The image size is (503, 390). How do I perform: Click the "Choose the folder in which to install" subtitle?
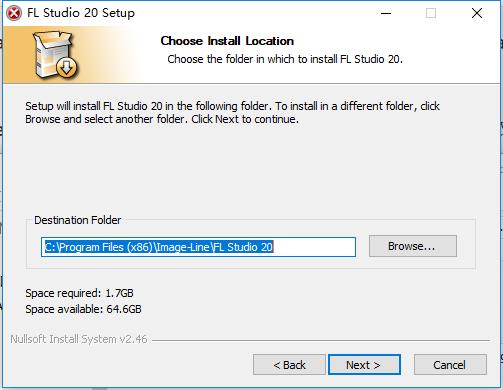[285, 59]
